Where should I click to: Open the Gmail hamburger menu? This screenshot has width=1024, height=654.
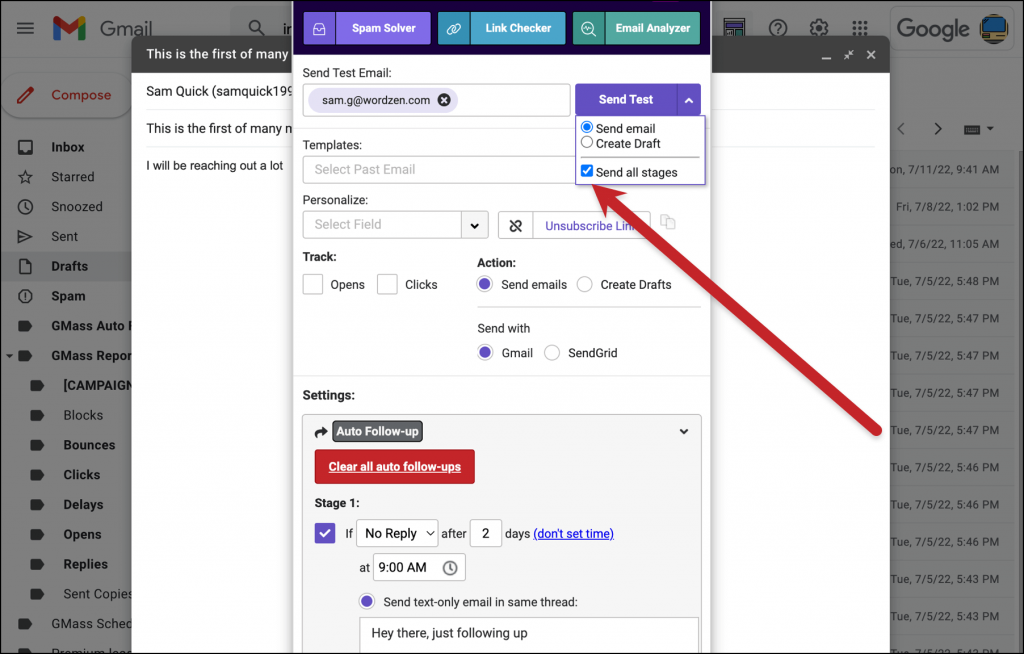[x=24, y=28]
